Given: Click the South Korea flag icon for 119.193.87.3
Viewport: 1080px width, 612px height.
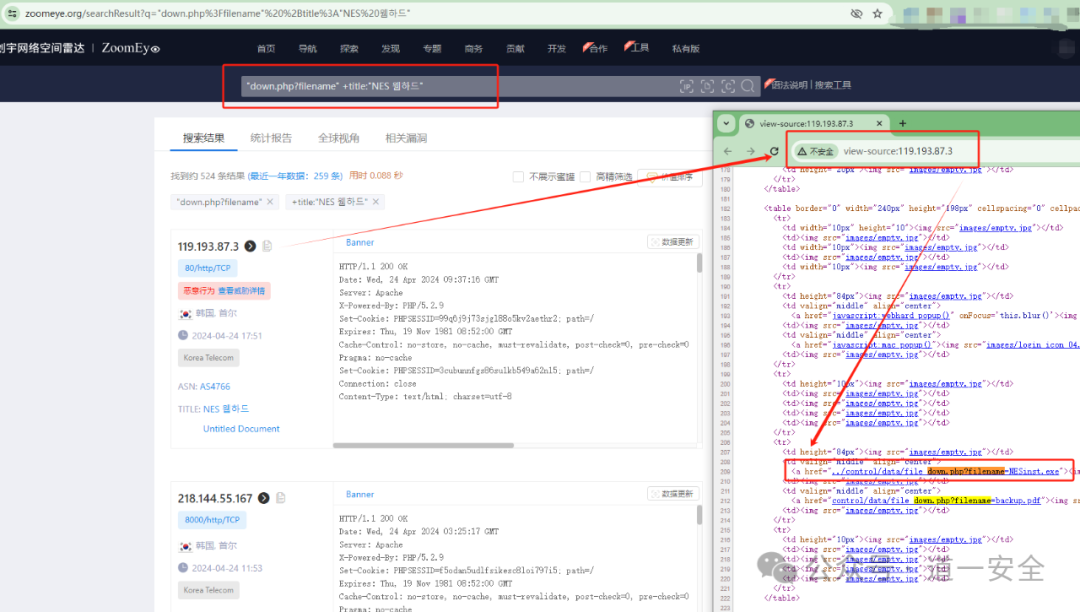Looking at the screenshot, I should (x=185, y=314).
